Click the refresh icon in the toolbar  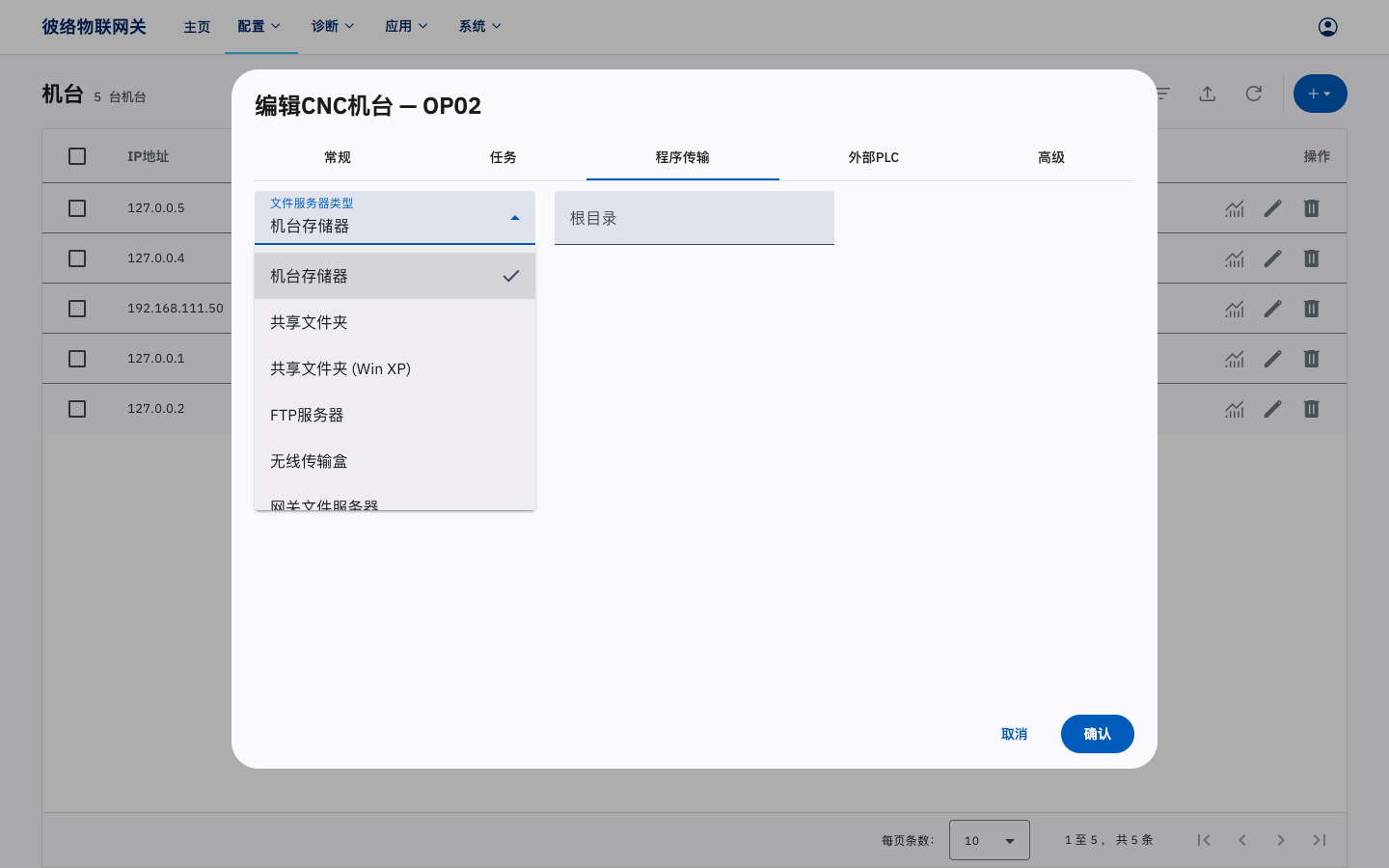coord(1254,94)
